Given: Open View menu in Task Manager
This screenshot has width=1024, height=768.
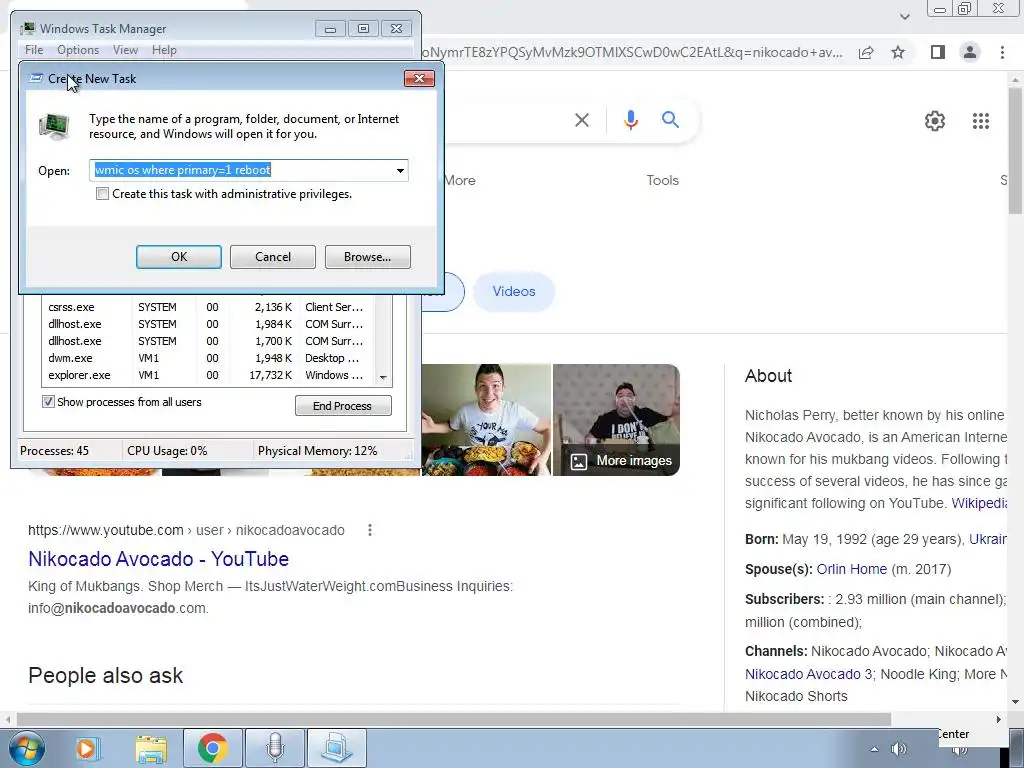Looking at the screenshot, I should pos(125,50).
